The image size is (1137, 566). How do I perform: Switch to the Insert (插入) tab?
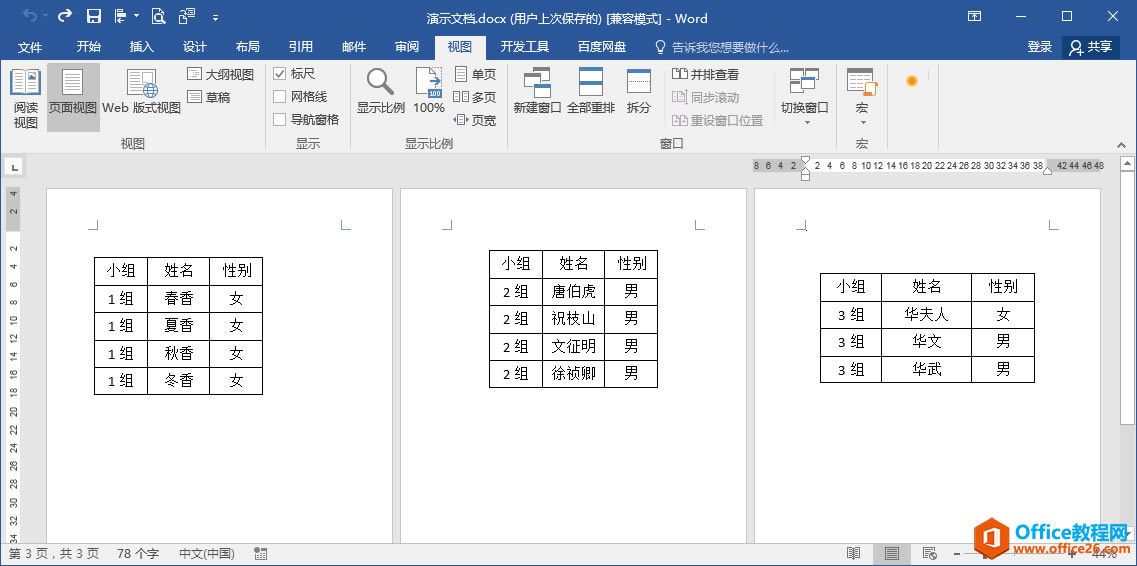[x=141, y=47]
